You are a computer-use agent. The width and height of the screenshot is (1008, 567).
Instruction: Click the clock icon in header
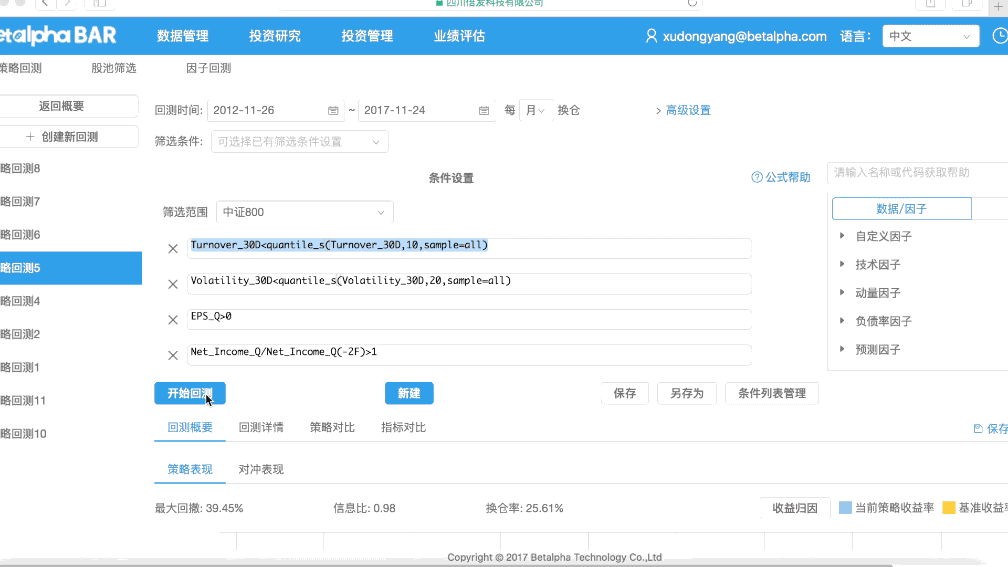tap(1000, 36)
